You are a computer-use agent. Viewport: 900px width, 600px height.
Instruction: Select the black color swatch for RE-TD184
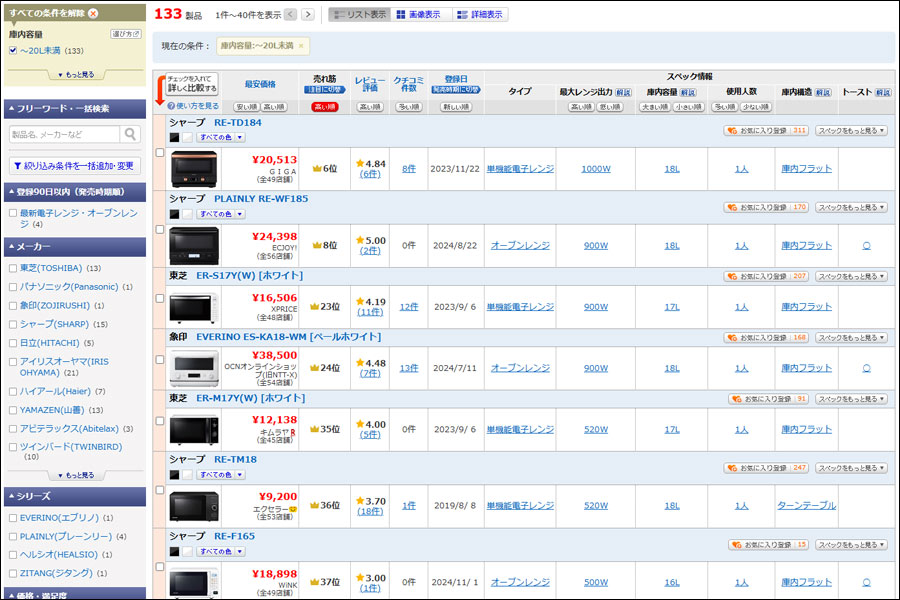click(x=174, y=138)
